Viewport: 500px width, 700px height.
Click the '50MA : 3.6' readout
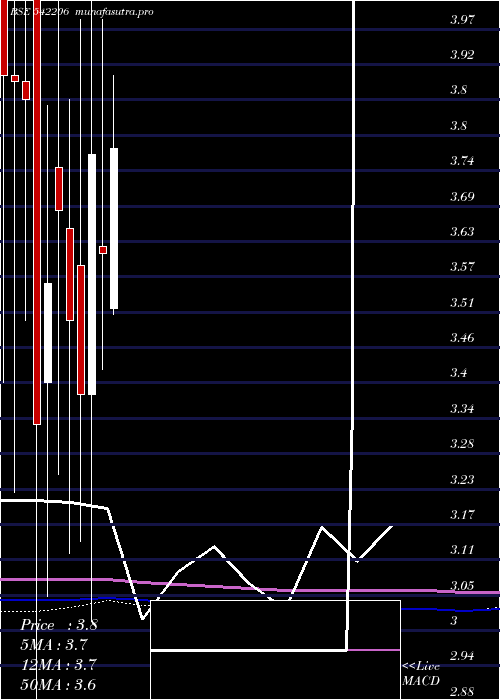tap(59, 684)
